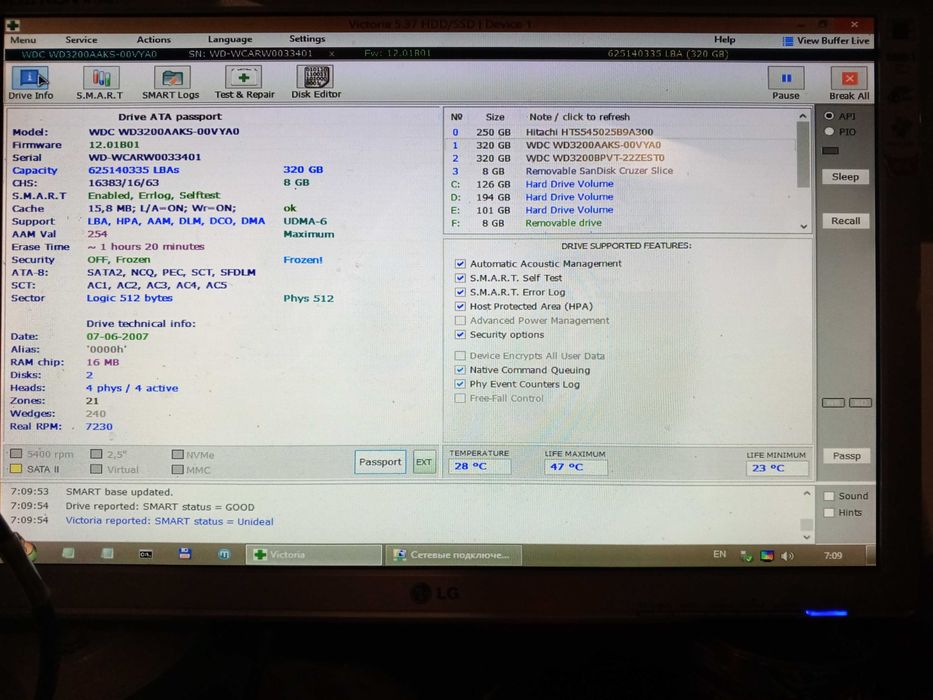This screenshot has width=933, height=700.
Task: Click the x next to serial number
Action: point(331,54)
